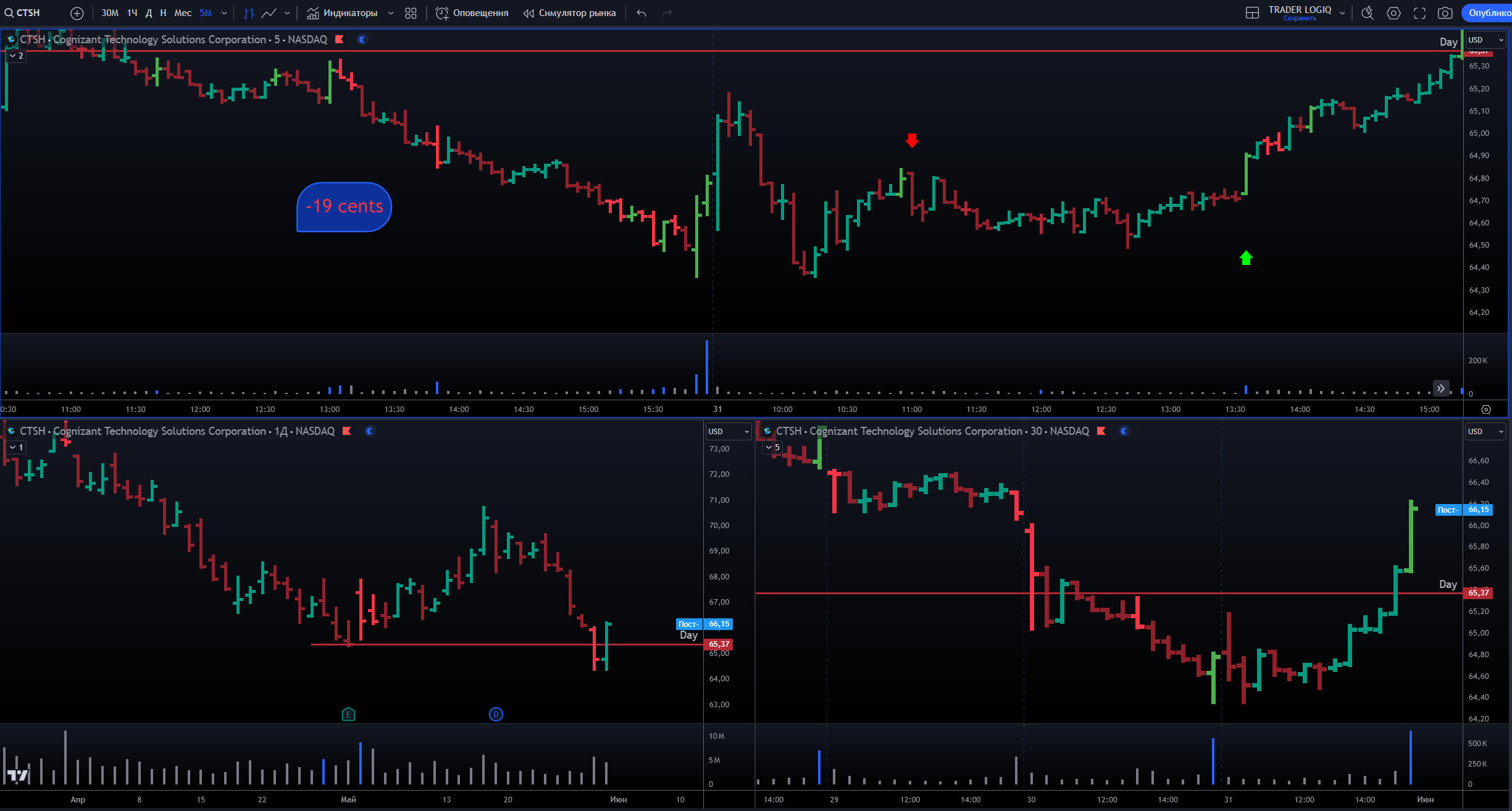Image resolution: width=1512 pixels, height=811 pixels.
Task: Click Сохранить save label under layout name
Action: [1300, 19]
